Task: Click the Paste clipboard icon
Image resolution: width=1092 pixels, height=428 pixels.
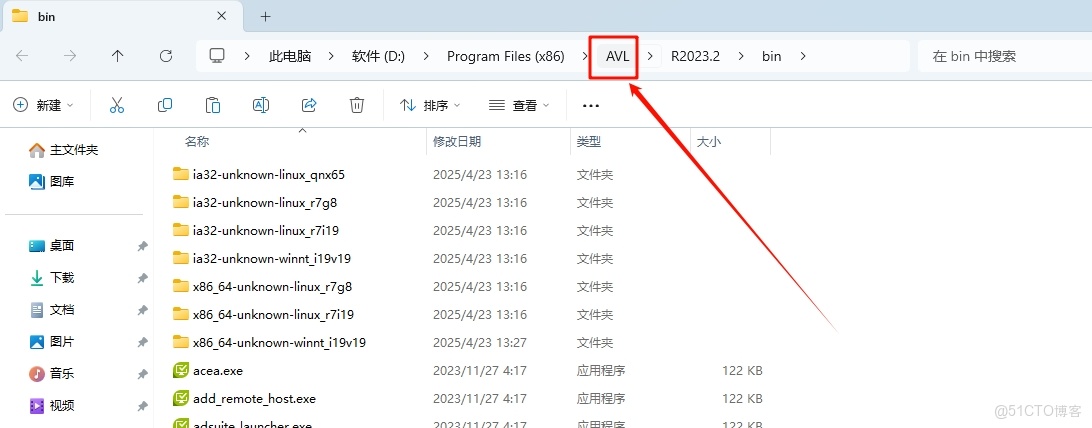Action: click(x=213, y=105)
